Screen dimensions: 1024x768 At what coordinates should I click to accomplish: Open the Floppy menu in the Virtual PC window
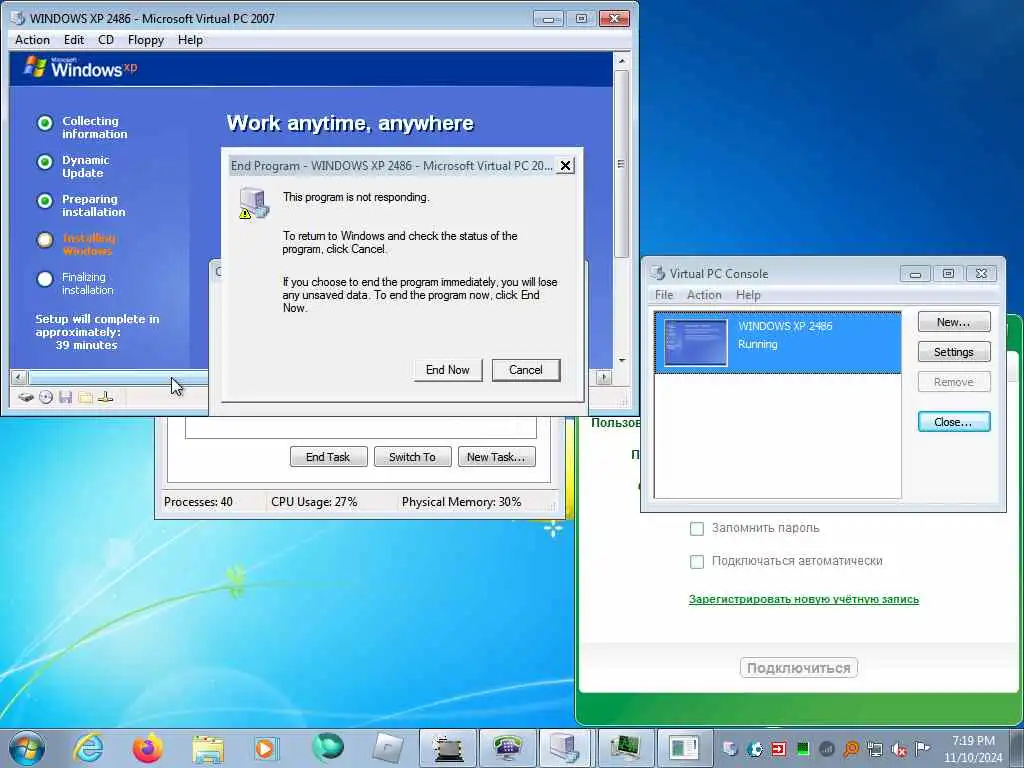(x=146, y=40)
